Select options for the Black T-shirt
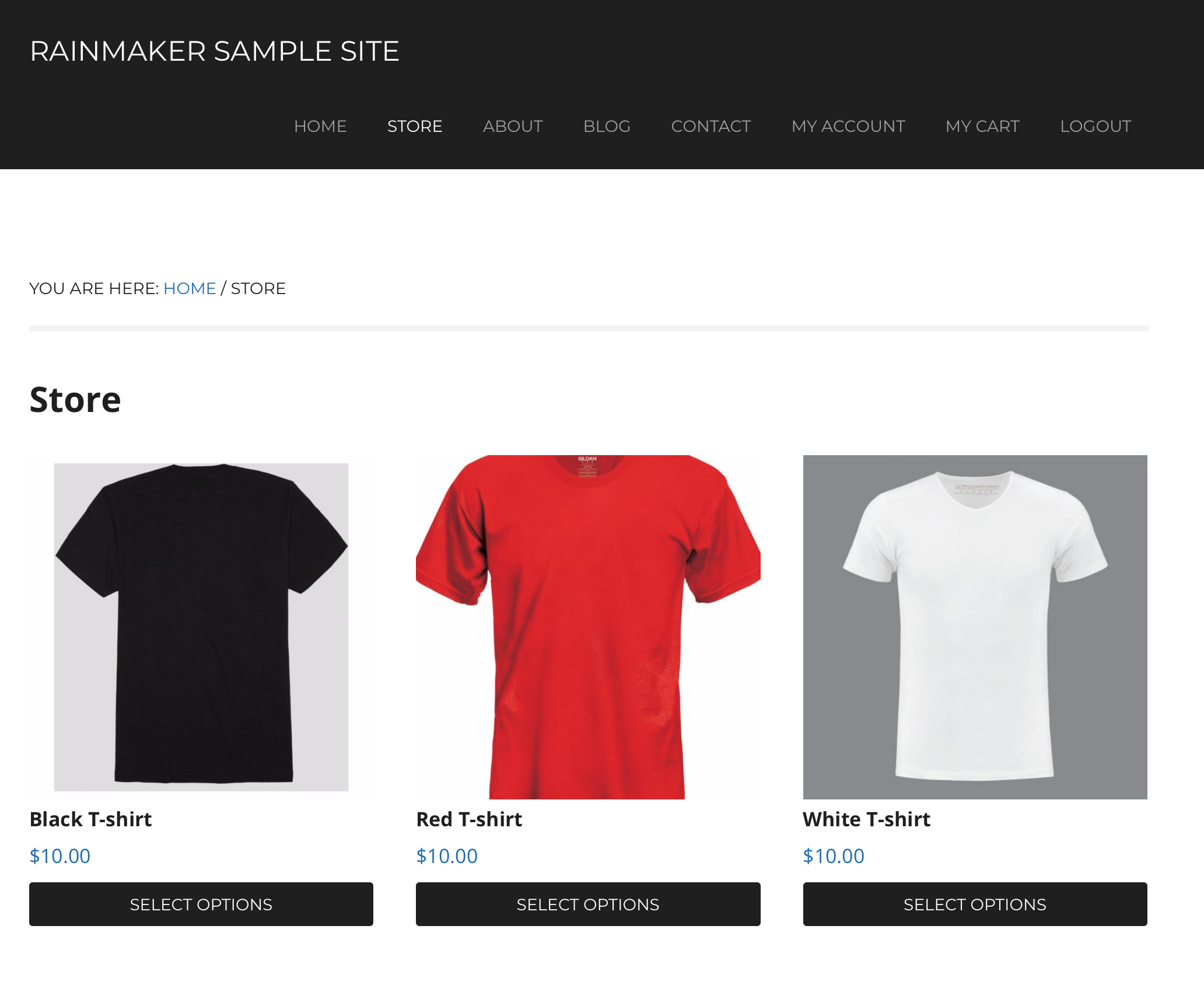1204x985 pixels. point(201,904)
